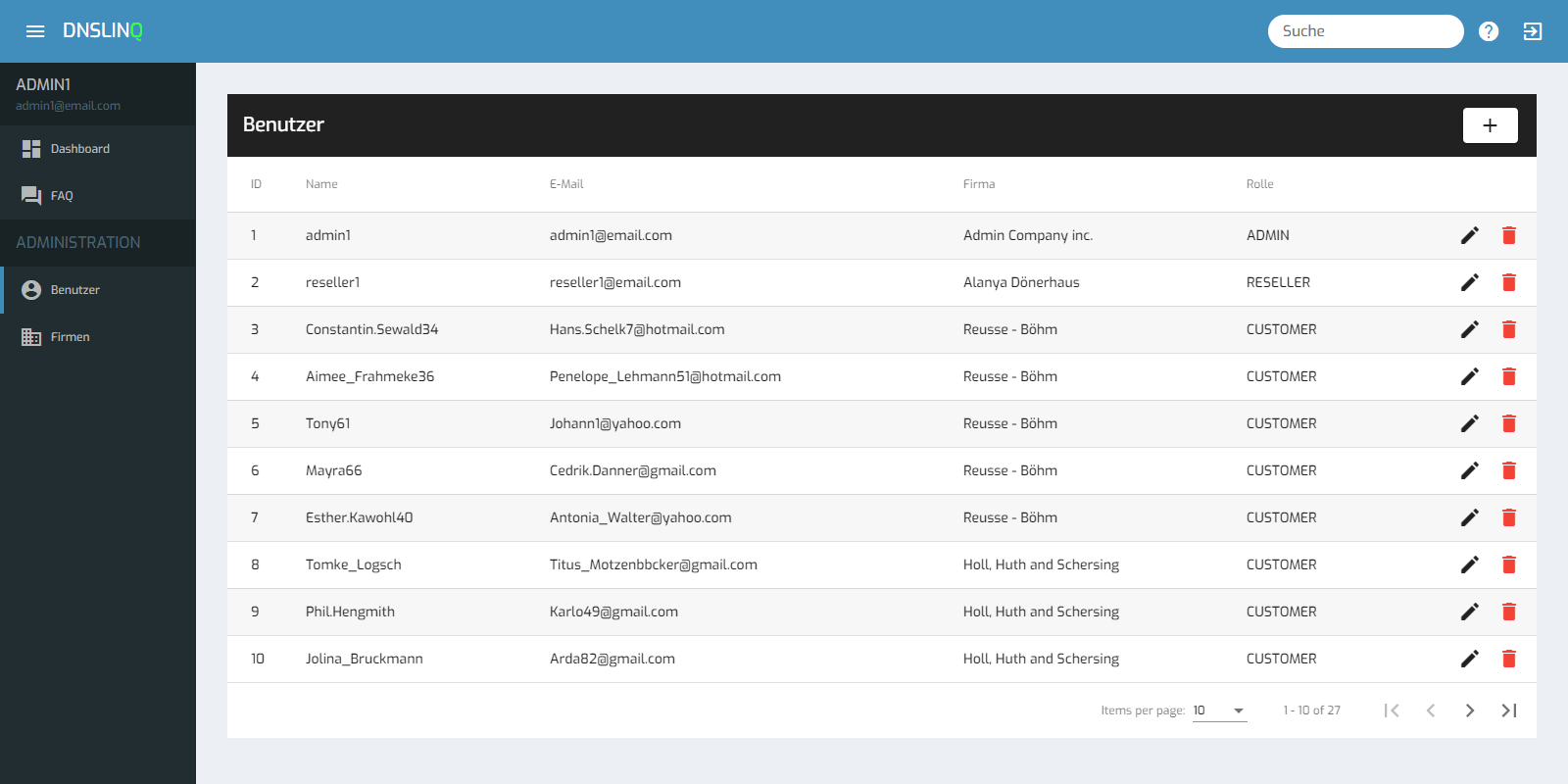Click the help question mark icon
1568x784 pixels.
(x=1489, y=31)
